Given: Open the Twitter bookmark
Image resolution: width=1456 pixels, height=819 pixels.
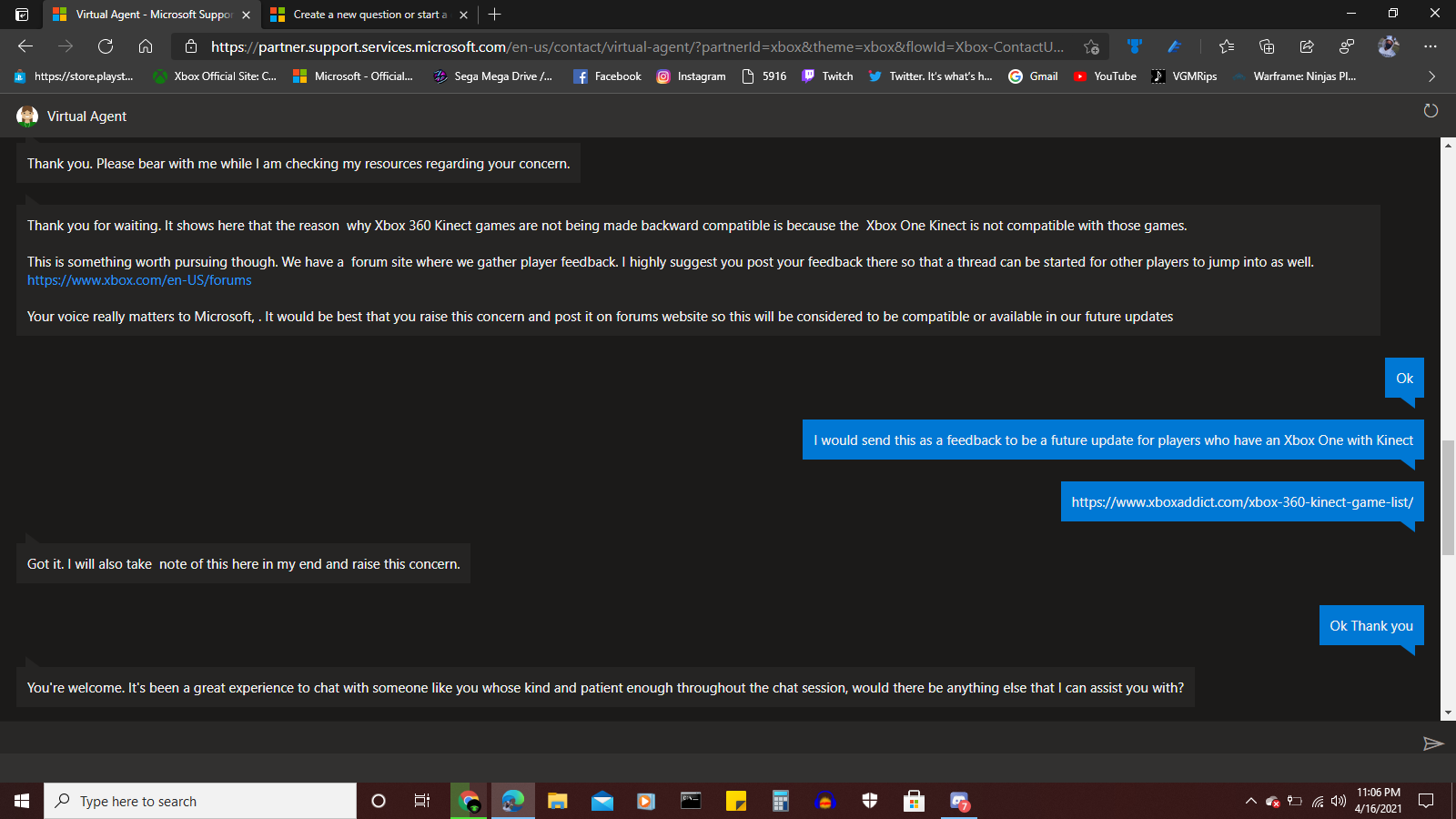Looking at the screenshot, I should pyautogui.click(x=930, y=76).
